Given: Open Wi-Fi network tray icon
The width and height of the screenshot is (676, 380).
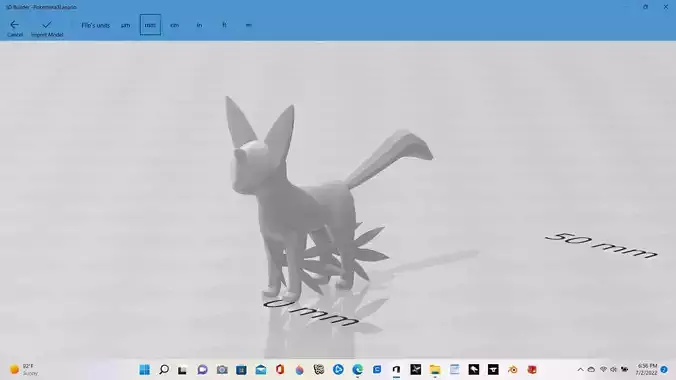Looking at the screenshot, I should [603, 370].
